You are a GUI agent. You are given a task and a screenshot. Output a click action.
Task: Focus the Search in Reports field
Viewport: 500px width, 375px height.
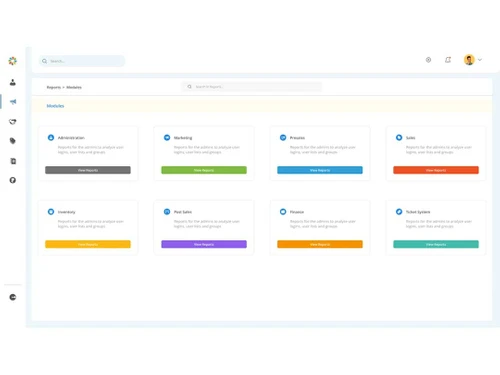252,87
